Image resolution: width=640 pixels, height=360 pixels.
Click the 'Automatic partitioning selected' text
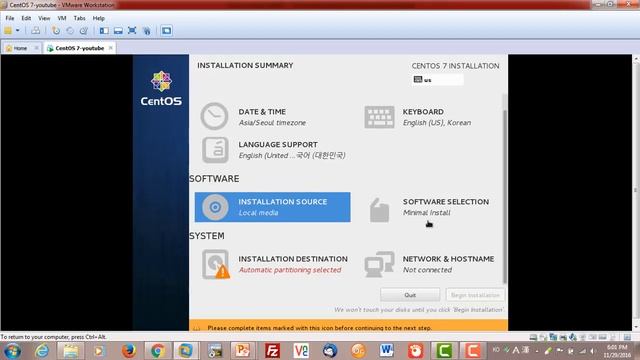point(290,270)
